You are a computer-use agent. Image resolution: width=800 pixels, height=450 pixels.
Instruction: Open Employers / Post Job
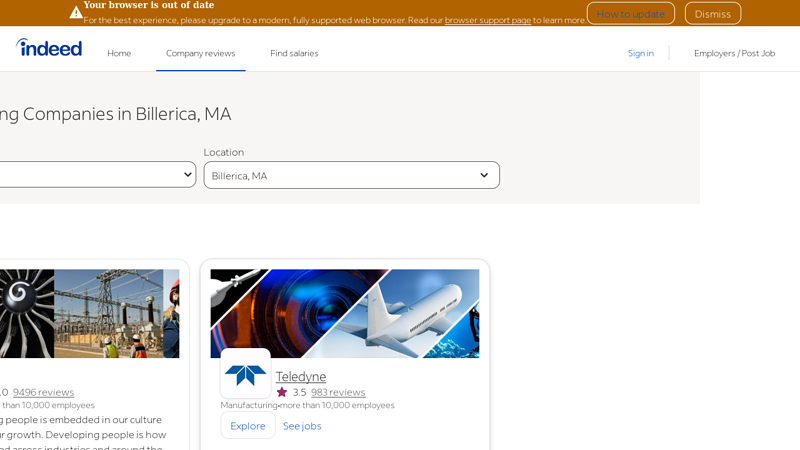pyautogui.click(x=734, y=53)
